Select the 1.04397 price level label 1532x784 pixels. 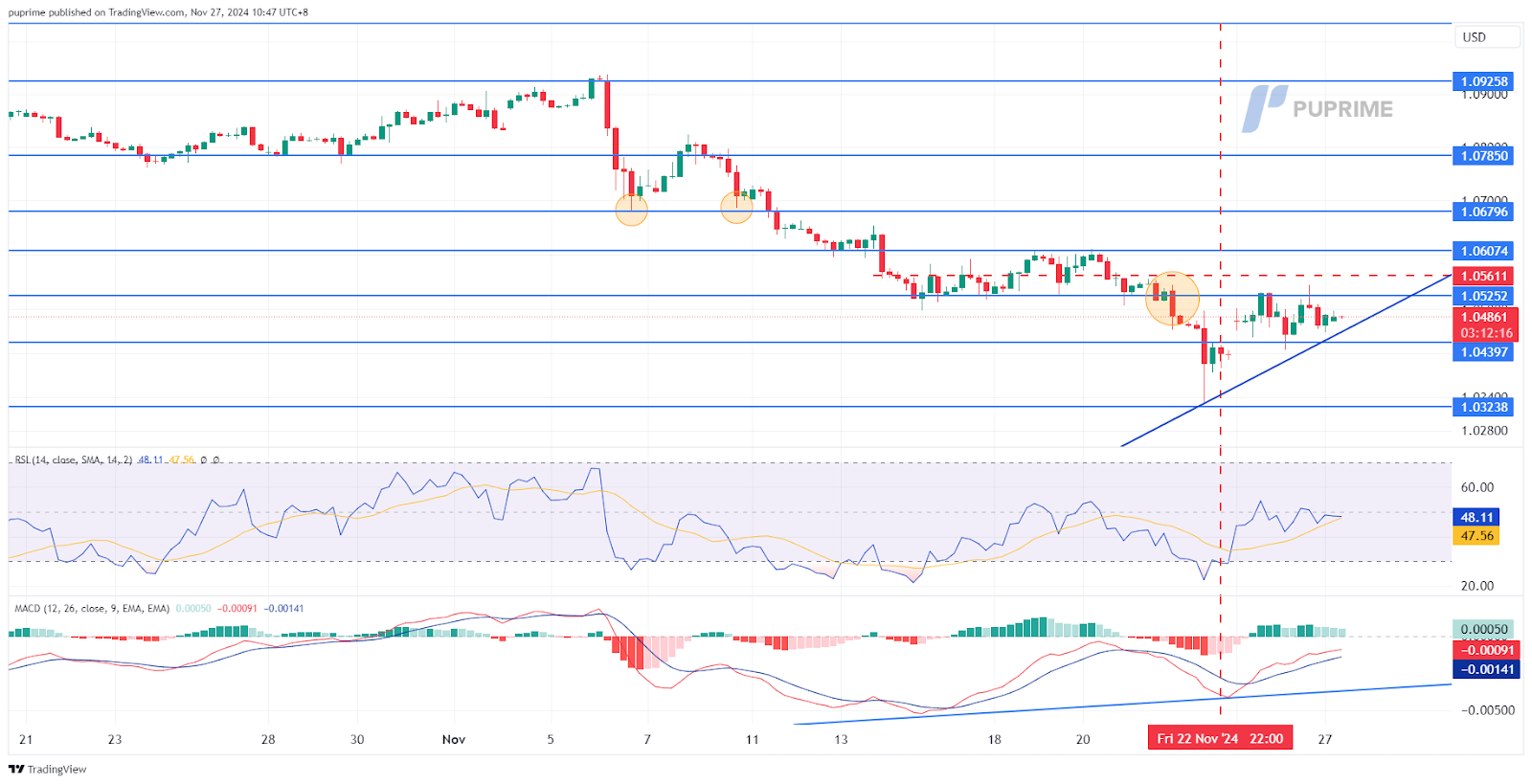click(1483, 352)
